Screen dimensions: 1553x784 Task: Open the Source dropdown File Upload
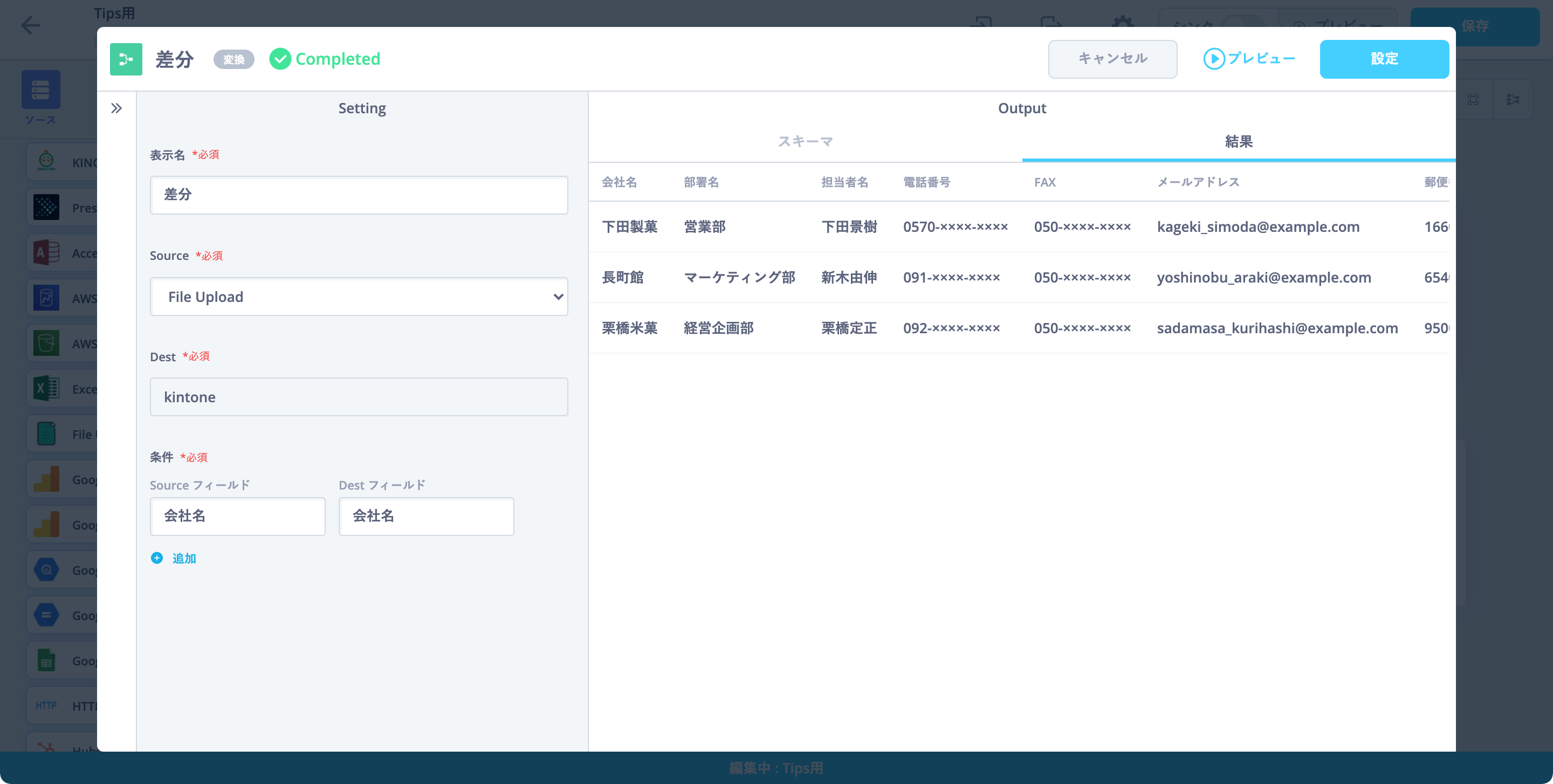coord(359,297)
